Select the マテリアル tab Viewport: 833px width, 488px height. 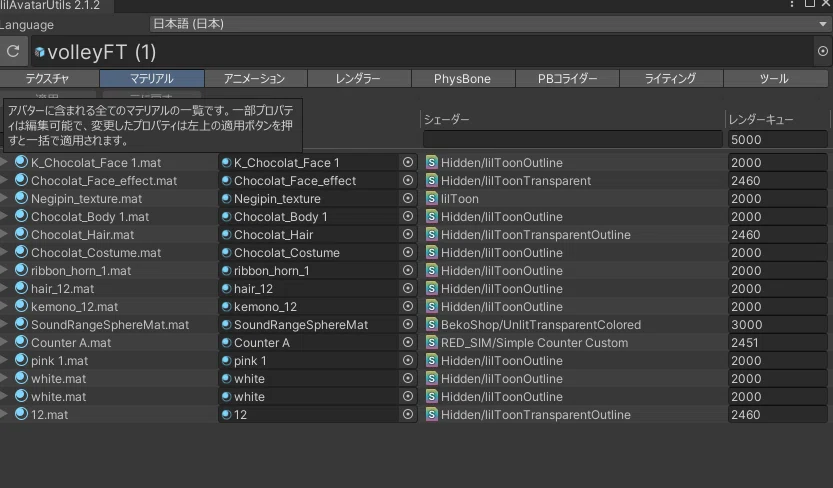click(x=152, y=79)
